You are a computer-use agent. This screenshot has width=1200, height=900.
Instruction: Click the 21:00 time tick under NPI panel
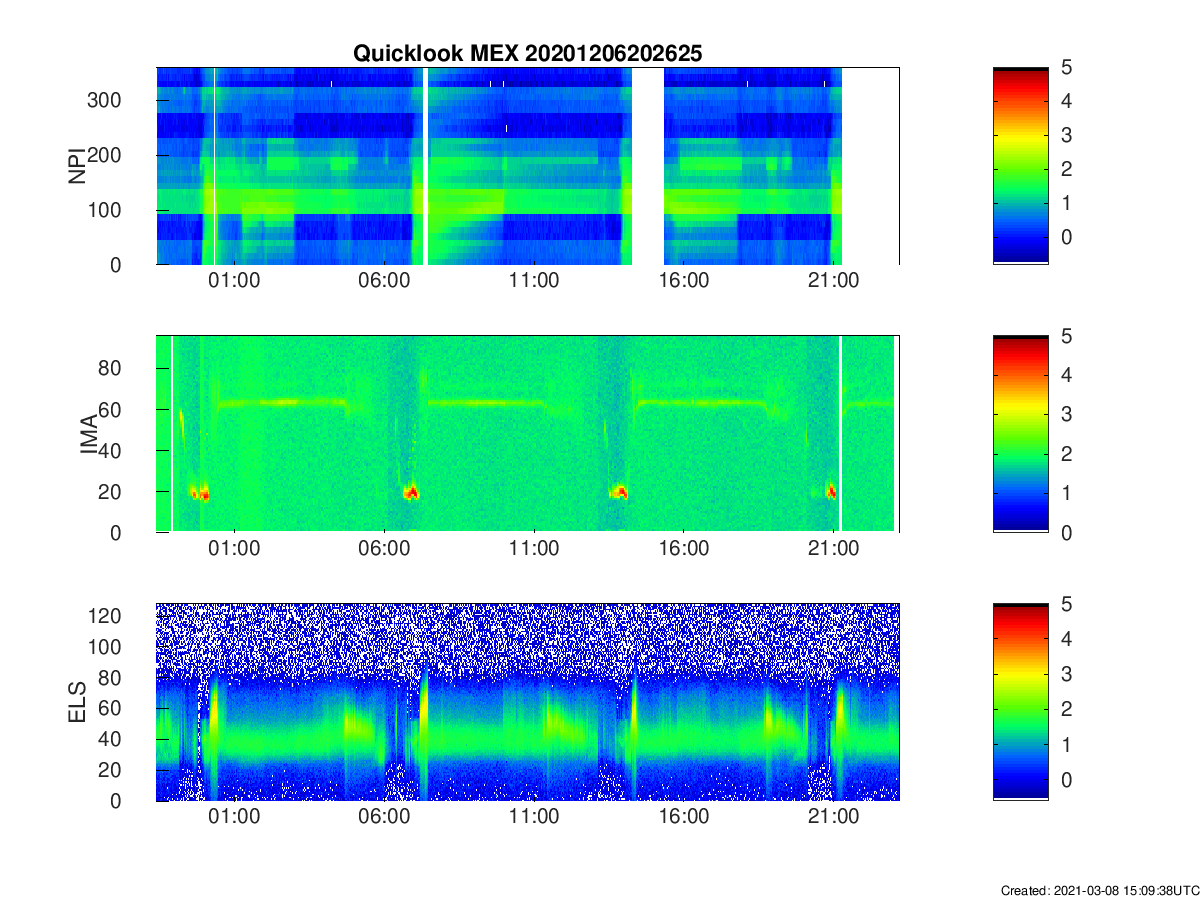click(x=834, y=281)
